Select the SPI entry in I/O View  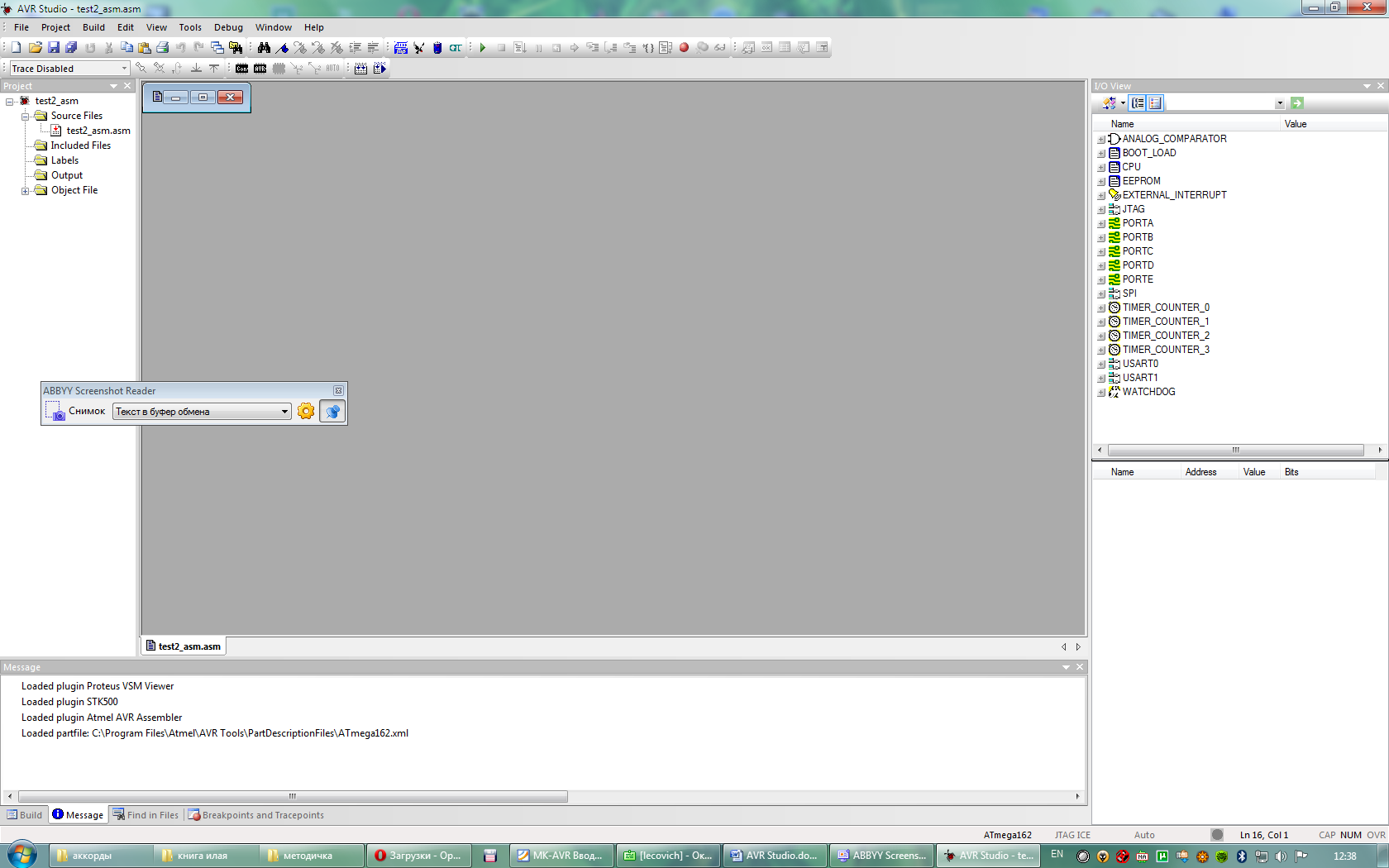point(1129,293)
